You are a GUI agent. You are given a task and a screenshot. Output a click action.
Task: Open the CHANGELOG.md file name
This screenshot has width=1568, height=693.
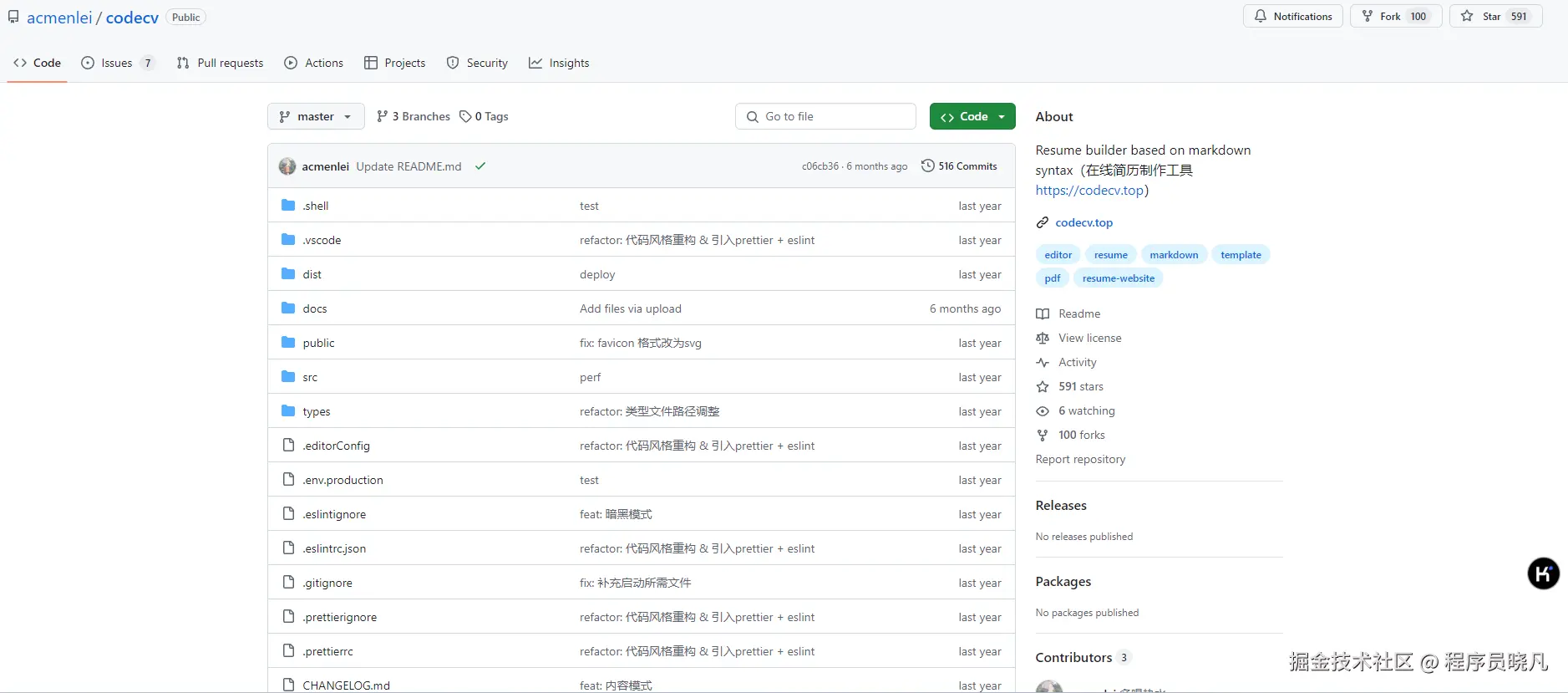[x=346, y=685]
